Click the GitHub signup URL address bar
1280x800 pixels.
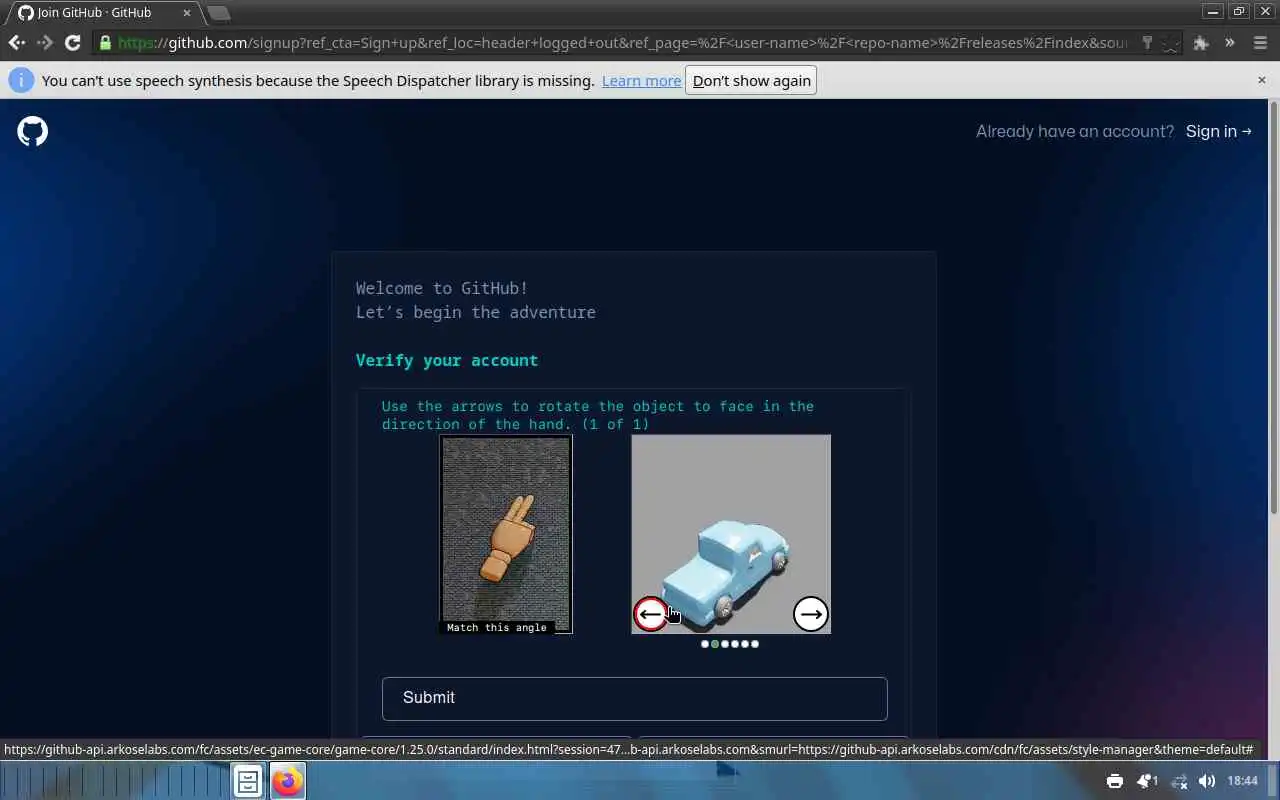[622, 43]
